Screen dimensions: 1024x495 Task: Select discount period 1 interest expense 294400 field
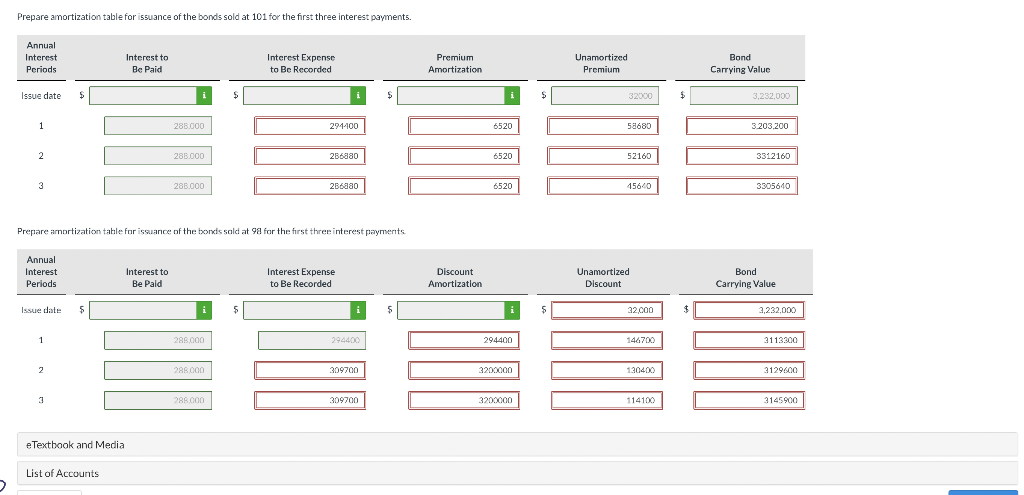(312, 340)
